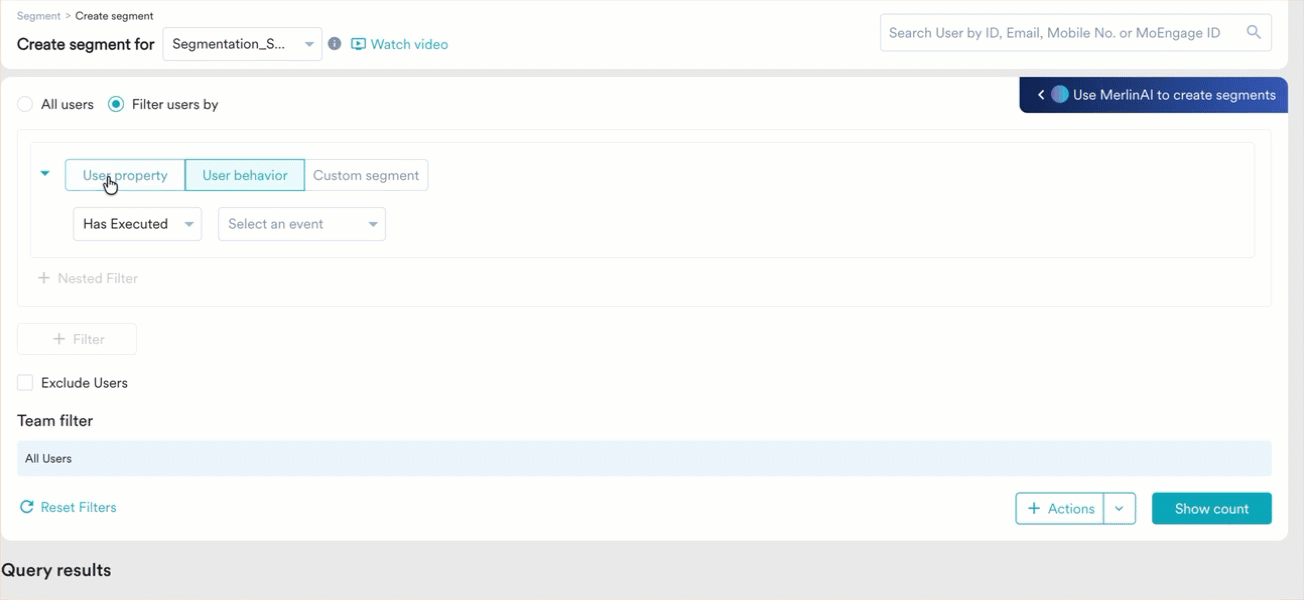Switch to the User property tab
This screenshot has width=1304, height=600.
124,174
